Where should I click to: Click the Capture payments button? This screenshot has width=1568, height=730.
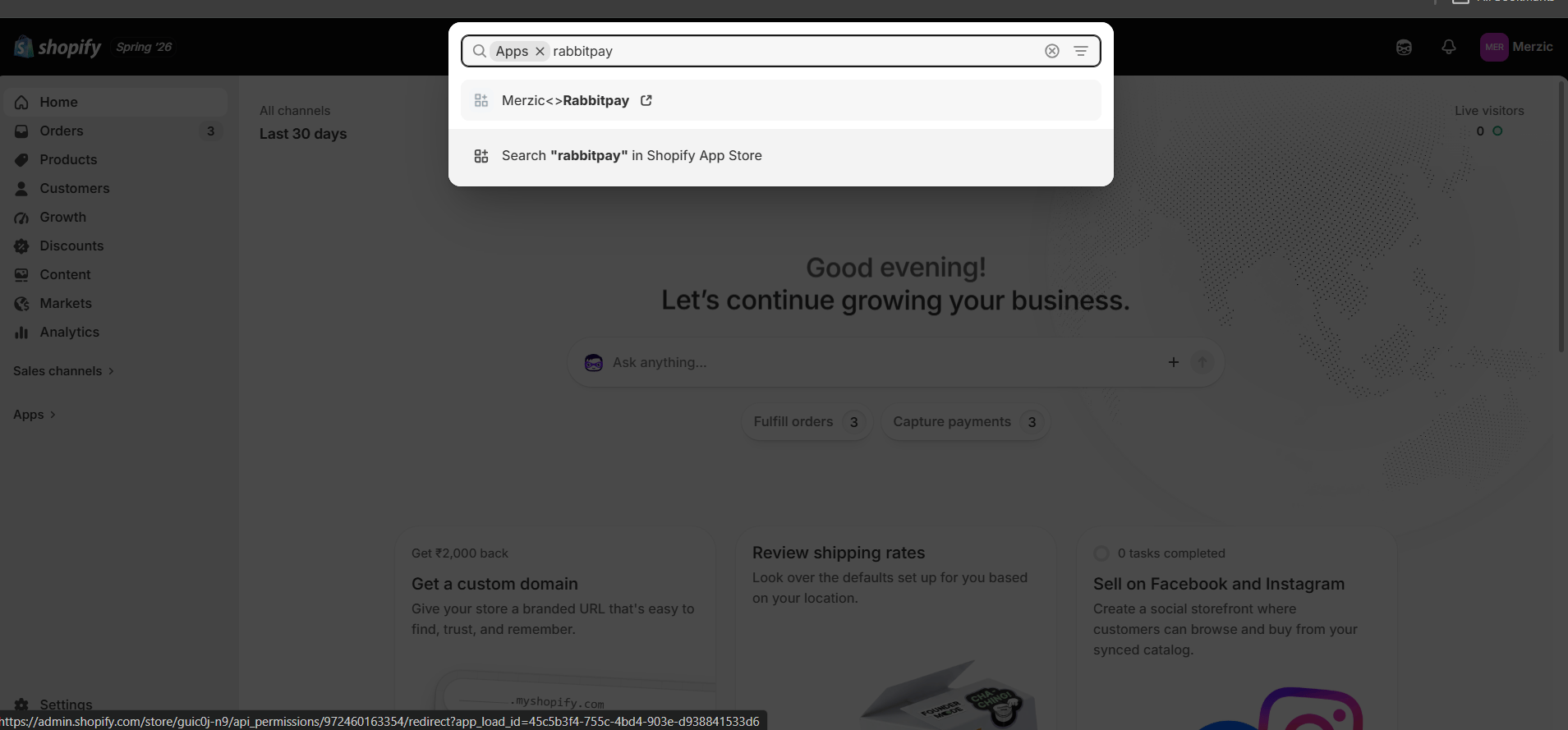pos(965,422)
